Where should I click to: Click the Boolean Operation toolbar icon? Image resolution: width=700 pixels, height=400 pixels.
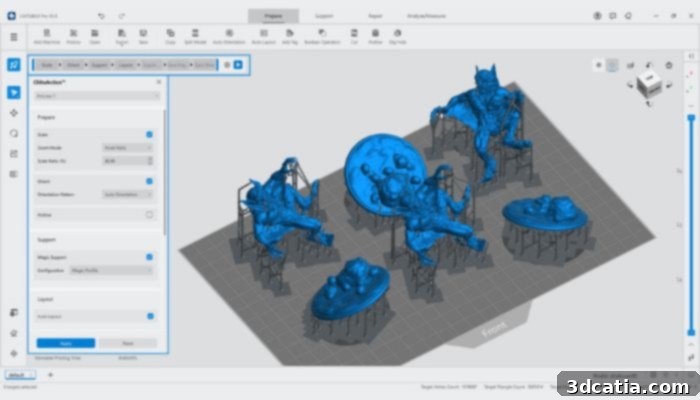tap(322, 36)
